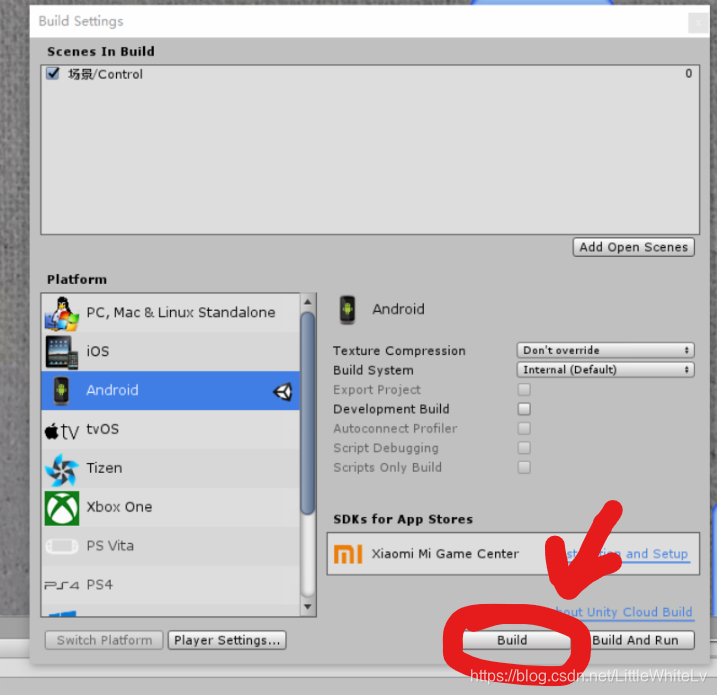717x695 pixels.
Task: Click the Xiaomi Mi logo icon
Action: [x=348, y=554]
